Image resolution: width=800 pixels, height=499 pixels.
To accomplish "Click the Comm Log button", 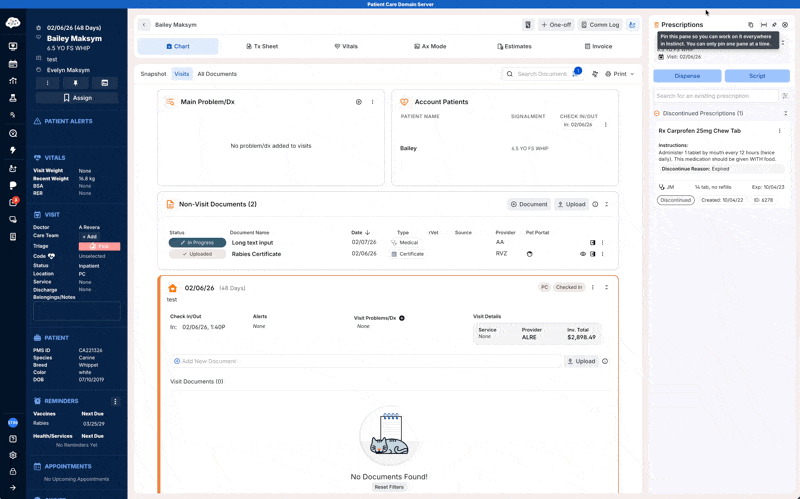I will coord(601,25).
